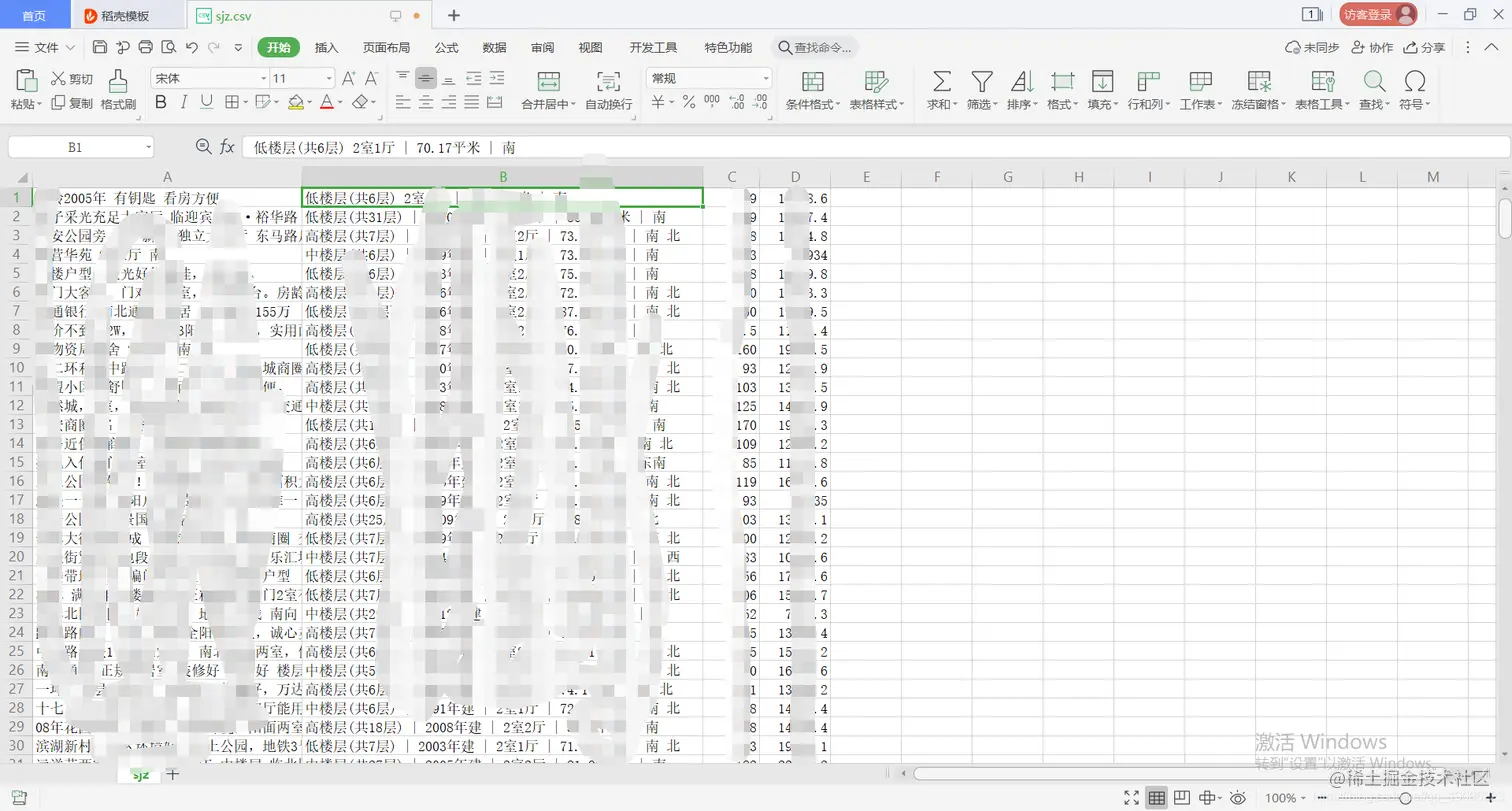Open quick access toolbar customize dropdown
The width and height of the screenshot is (1512, 811).
coord(238,47)
